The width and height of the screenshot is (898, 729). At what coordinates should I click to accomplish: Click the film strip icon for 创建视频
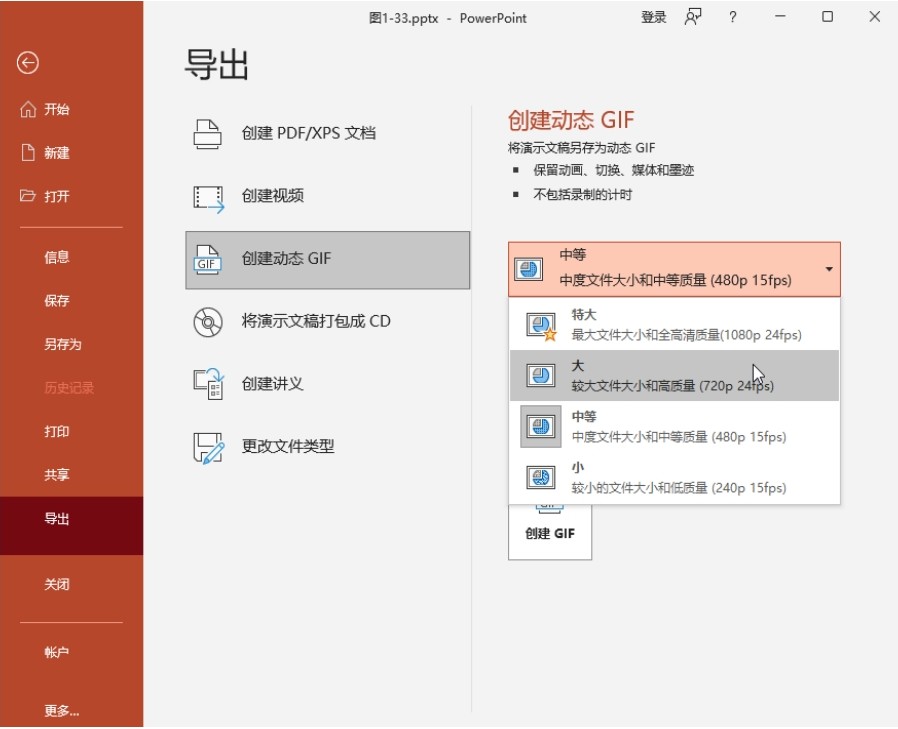pyautogui.click(x=208, y=198)
